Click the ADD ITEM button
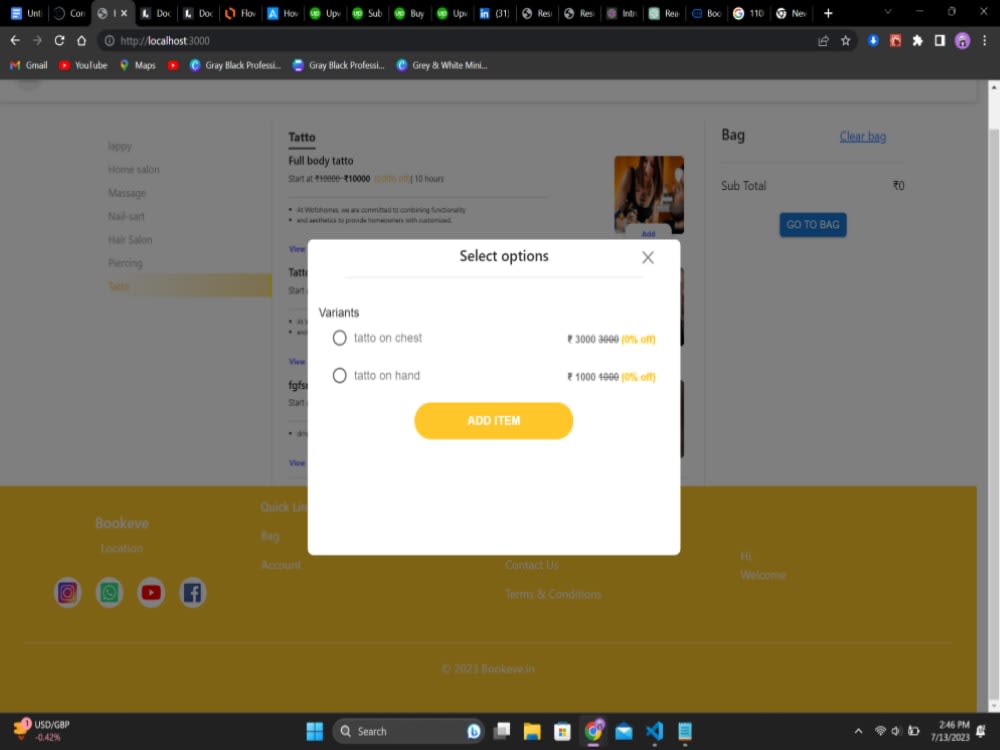The height and width of the screenshot is (750, 1000). pyautogui.click(x=494, y=421)
